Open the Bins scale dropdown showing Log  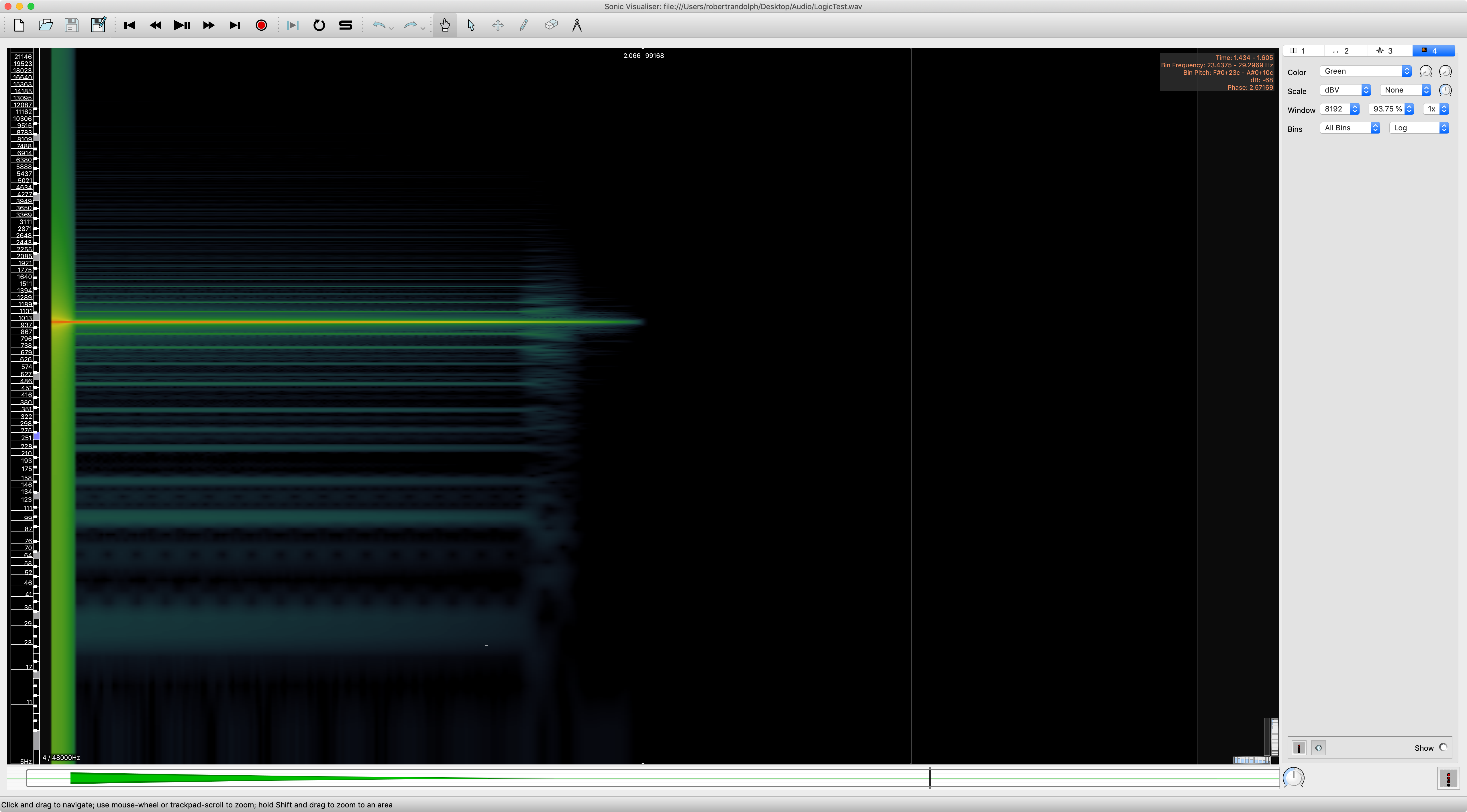coord(1419,128)
